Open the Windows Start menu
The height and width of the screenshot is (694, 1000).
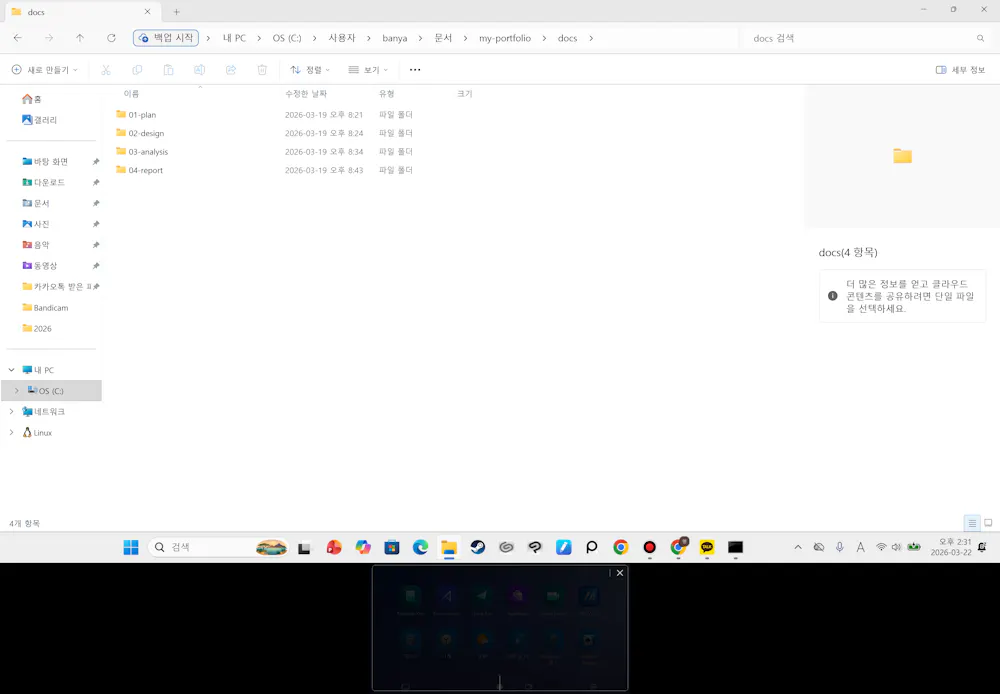click(x=131, y=547)
